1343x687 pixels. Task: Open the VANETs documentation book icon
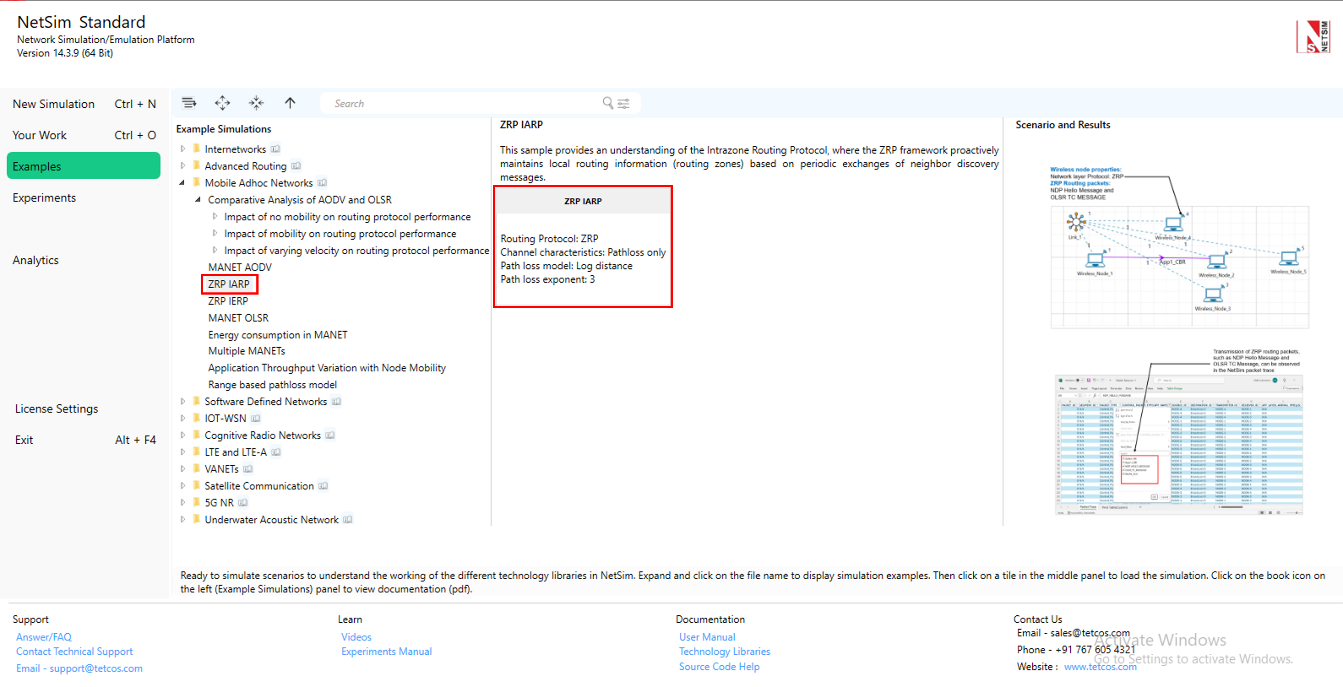pyautogui.click(x=248, y=469)
